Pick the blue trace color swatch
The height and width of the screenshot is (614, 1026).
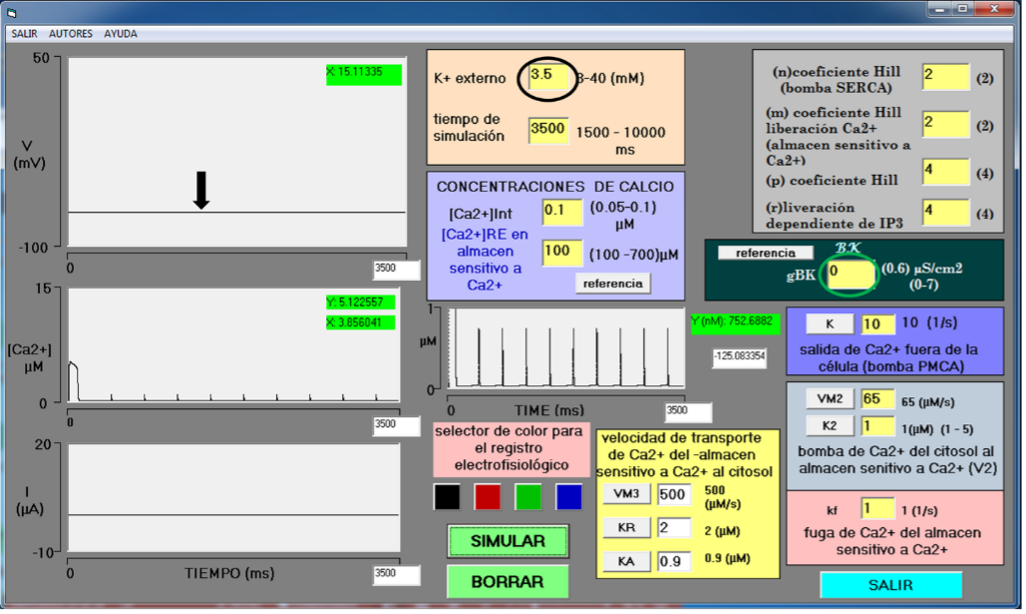pos(568,496)
